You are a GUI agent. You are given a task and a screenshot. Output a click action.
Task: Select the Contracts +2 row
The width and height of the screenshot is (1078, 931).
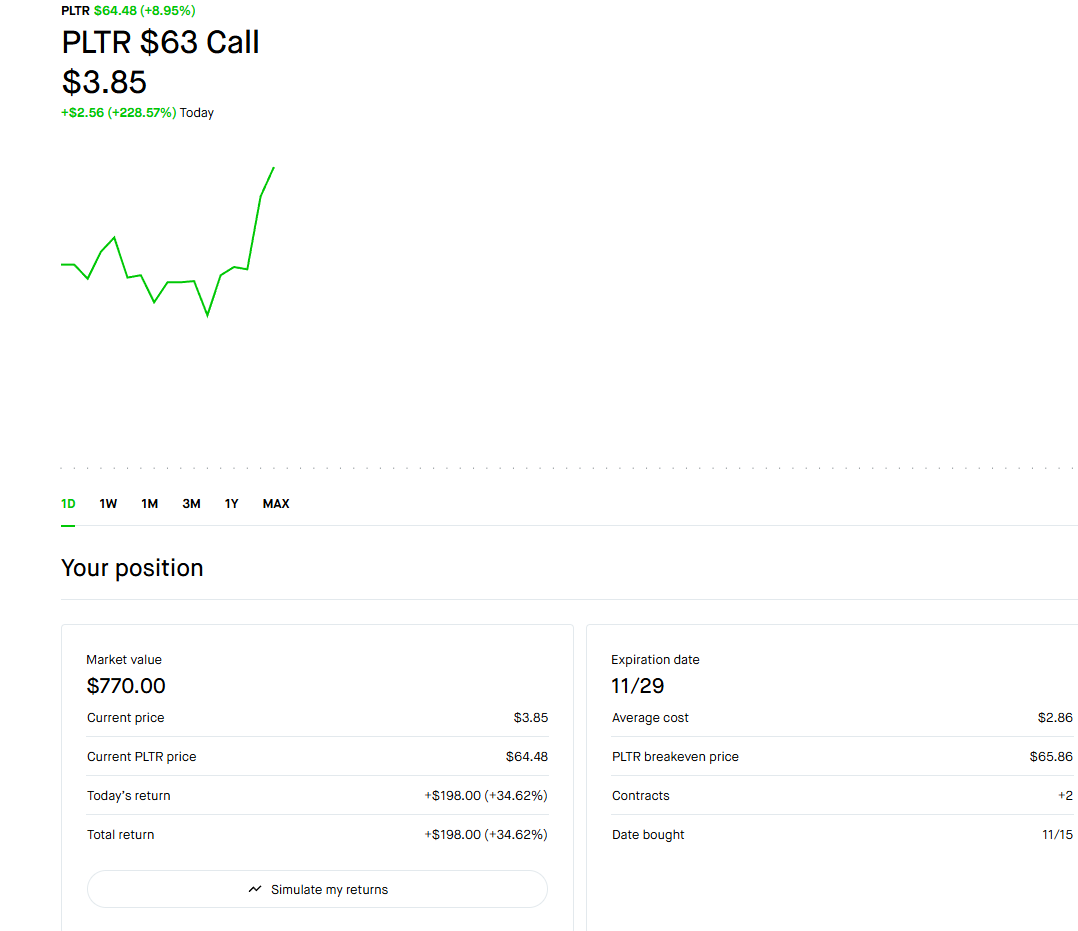click(840, 795)
